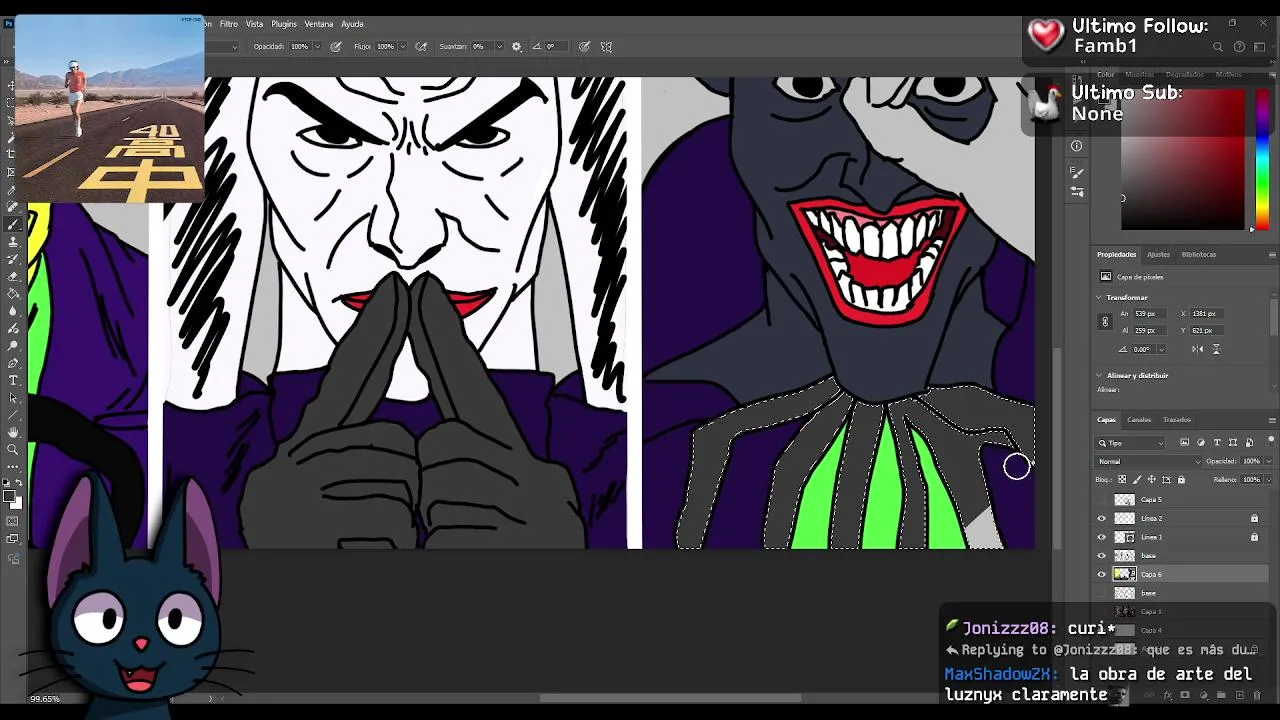Click the search icon at top right

point(1218,46)
